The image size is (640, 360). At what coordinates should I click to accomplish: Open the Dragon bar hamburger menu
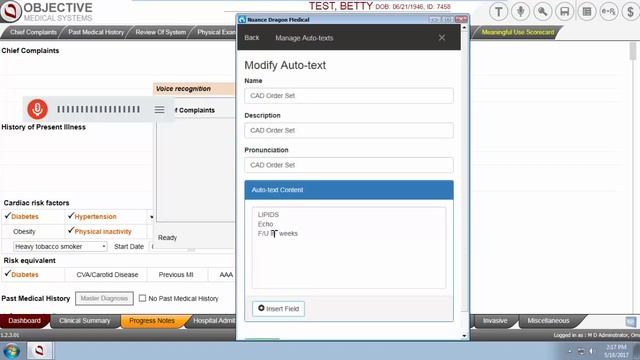click(159, 110)
